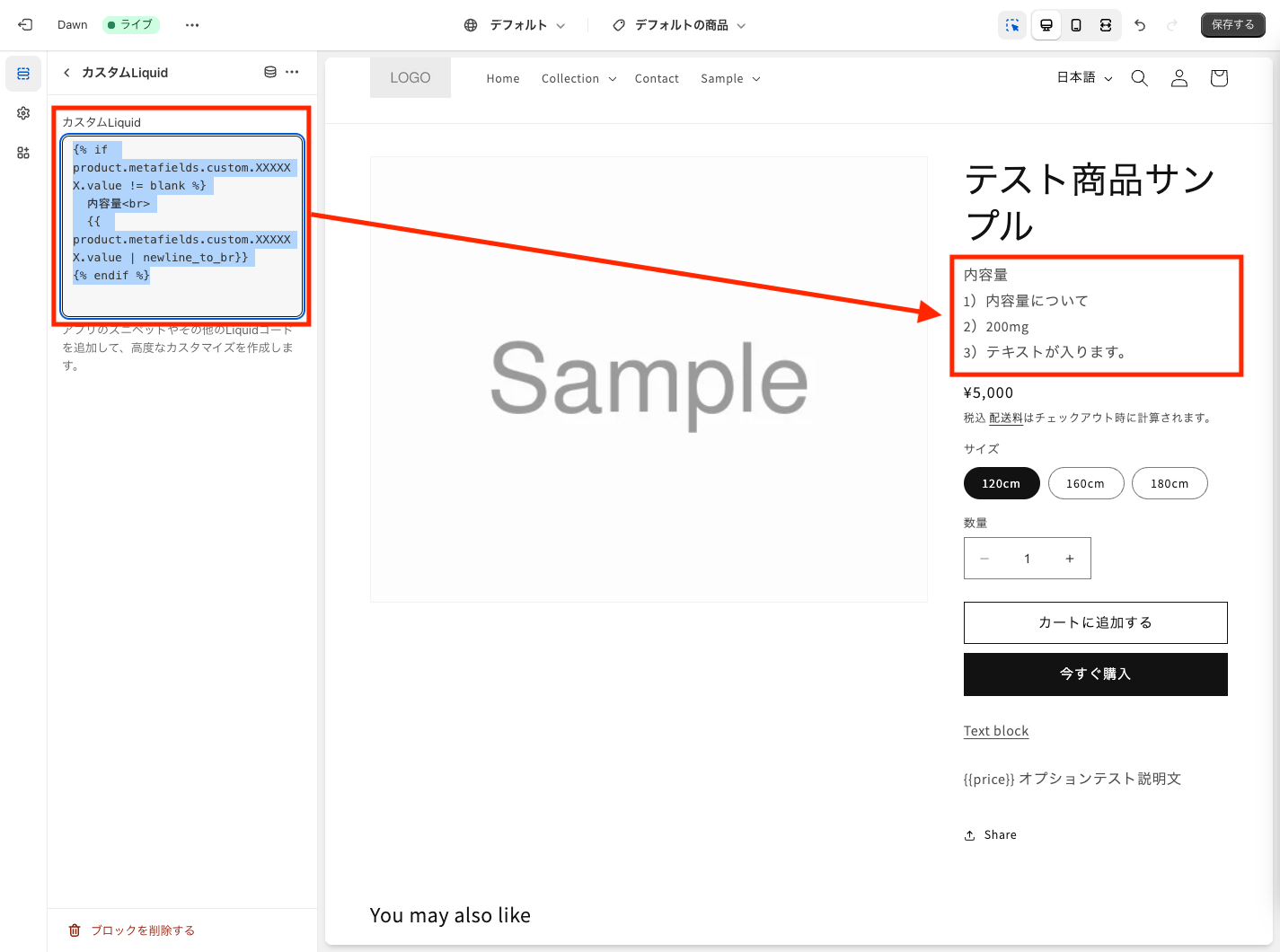The height and width of the screenshot is (952, 1280).
Task: Click into the カスタムLiquid code field
Action: [x=183, y=226]
